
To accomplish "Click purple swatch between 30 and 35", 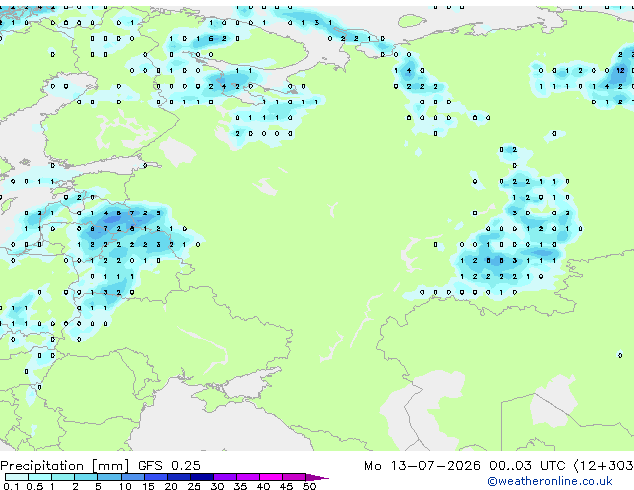I will point(224,477).
